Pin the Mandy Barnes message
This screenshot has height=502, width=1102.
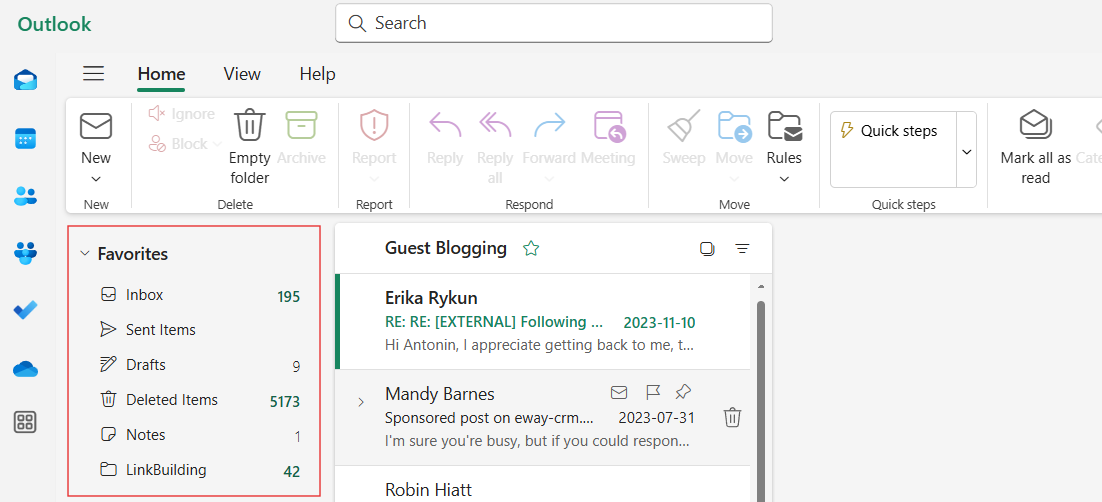click(682, 392)
